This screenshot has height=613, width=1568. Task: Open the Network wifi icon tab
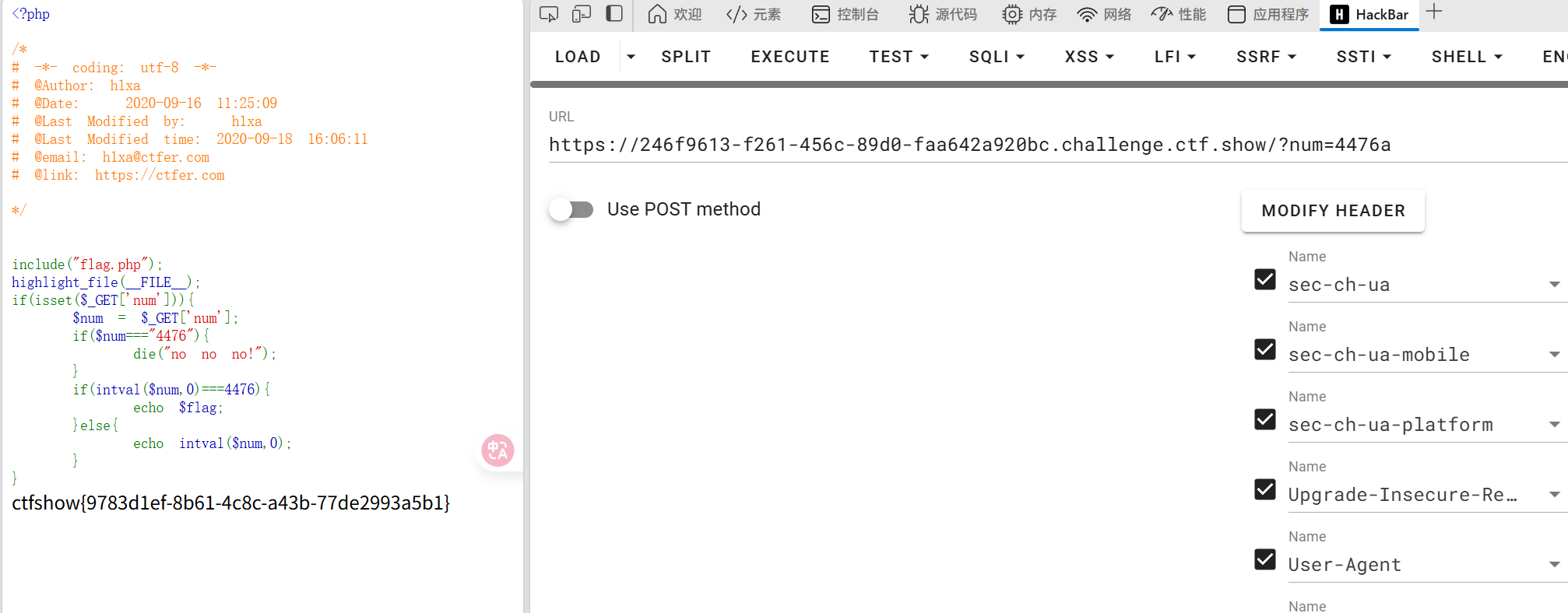pyautogui.click(x=1103, y=15)
